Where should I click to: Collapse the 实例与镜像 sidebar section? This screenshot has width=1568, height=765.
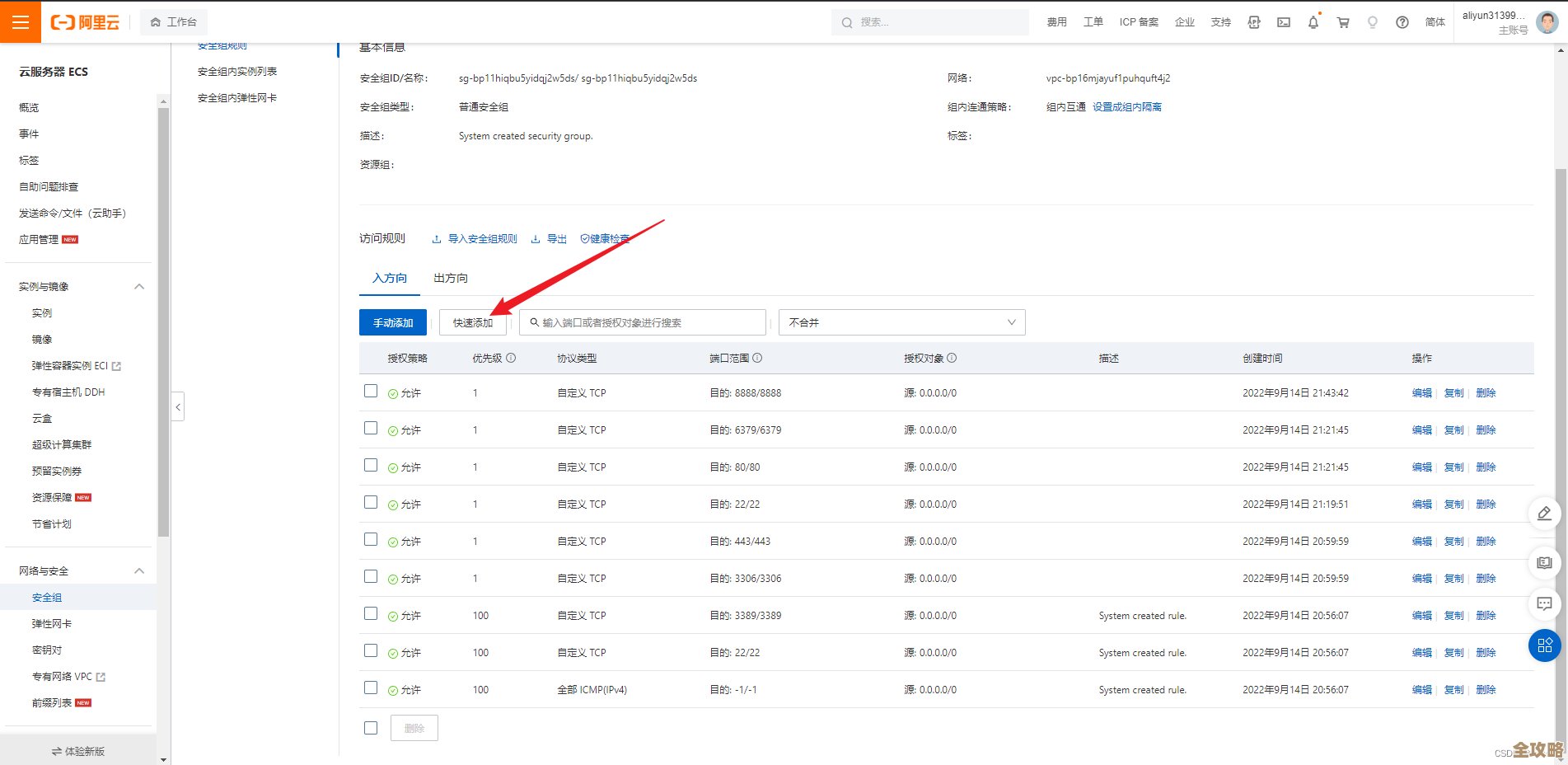139,287
